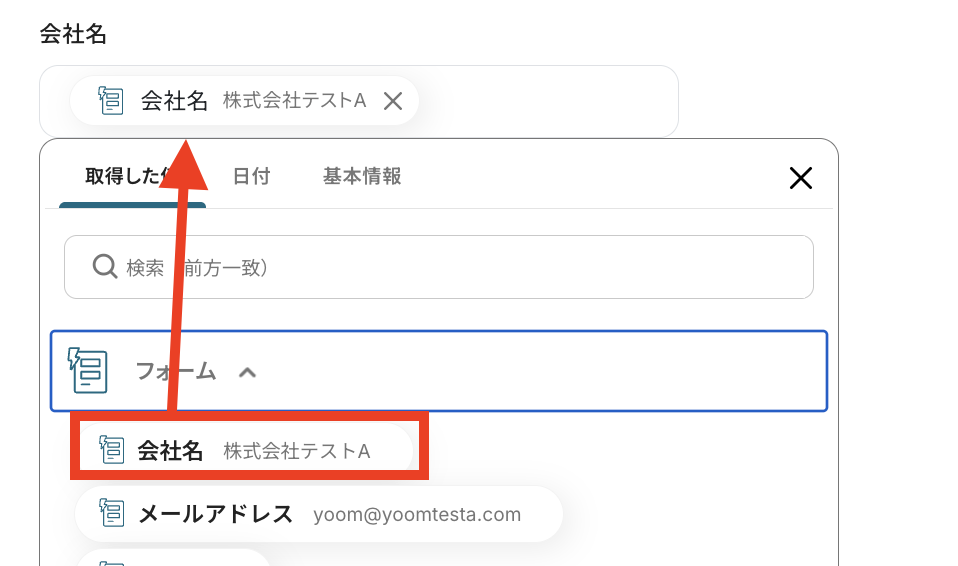
Task: Close the value picker panel
Action: pyautogui.click(x=800, y=178)
